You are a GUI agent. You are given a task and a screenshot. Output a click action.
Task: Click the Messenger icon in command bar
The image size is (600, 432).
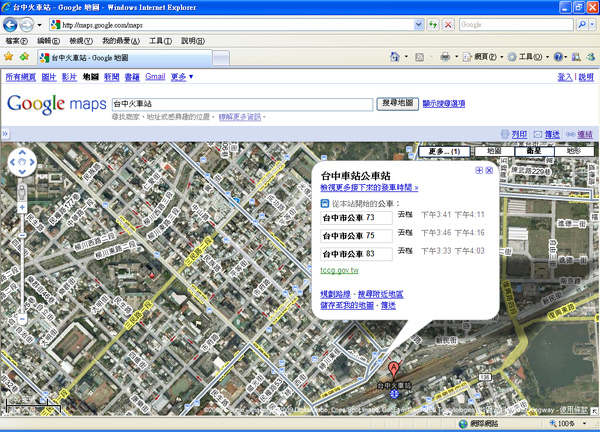591,57
